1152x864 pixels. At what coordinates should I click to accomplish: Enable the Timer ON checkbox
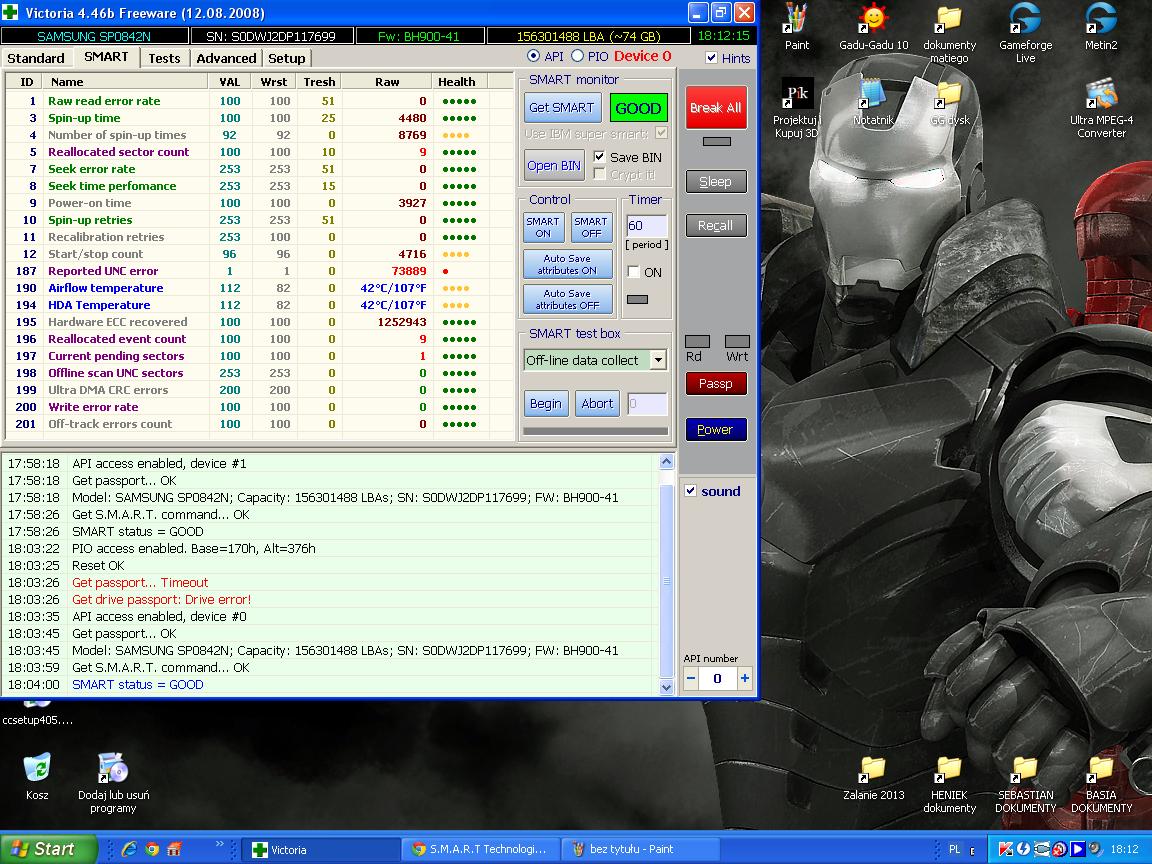[633, 272]
